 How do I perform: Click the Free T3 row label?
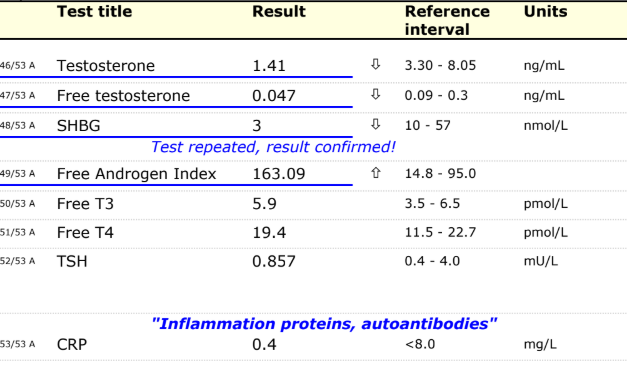click(x=85, y=204)
